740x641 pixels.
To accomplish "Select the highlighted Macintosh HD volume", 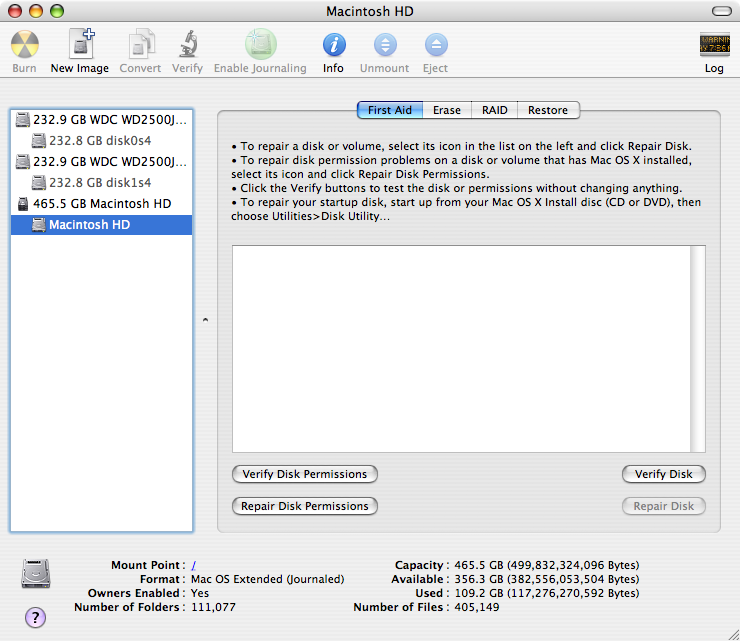I will 101,225.
